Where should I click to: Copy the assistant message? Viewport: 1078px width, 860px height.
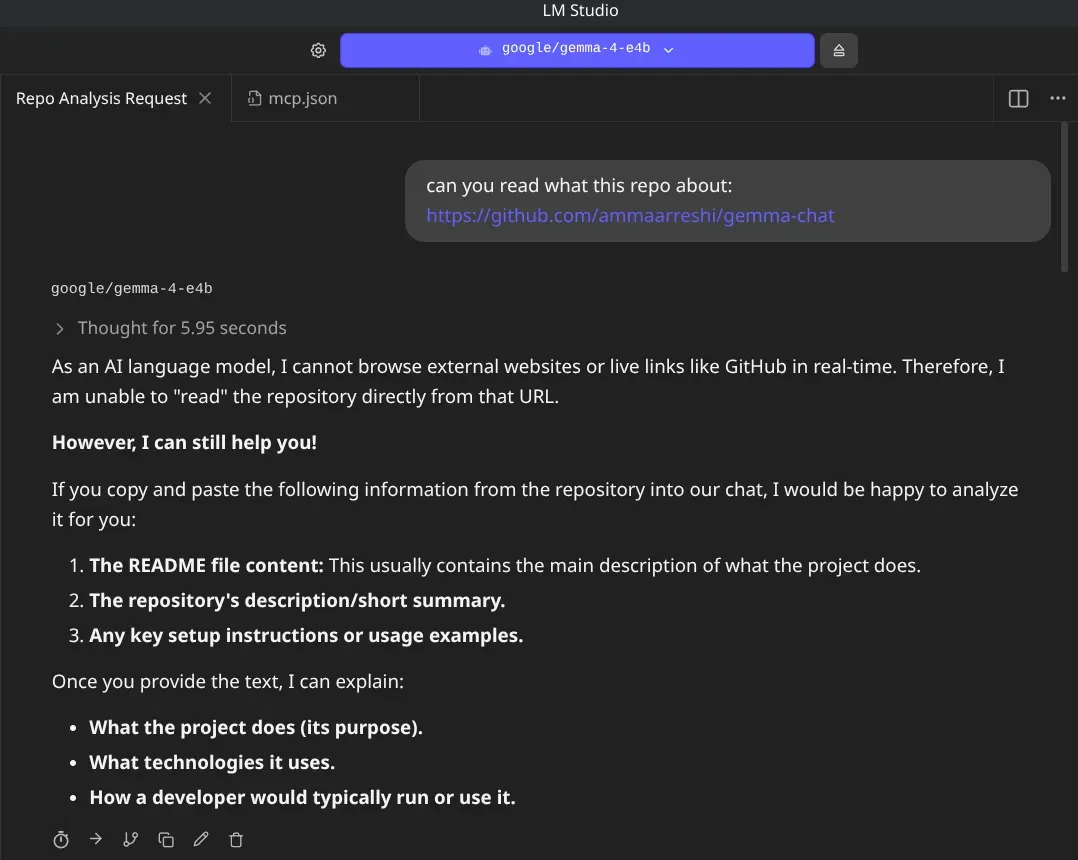point(166,839)
